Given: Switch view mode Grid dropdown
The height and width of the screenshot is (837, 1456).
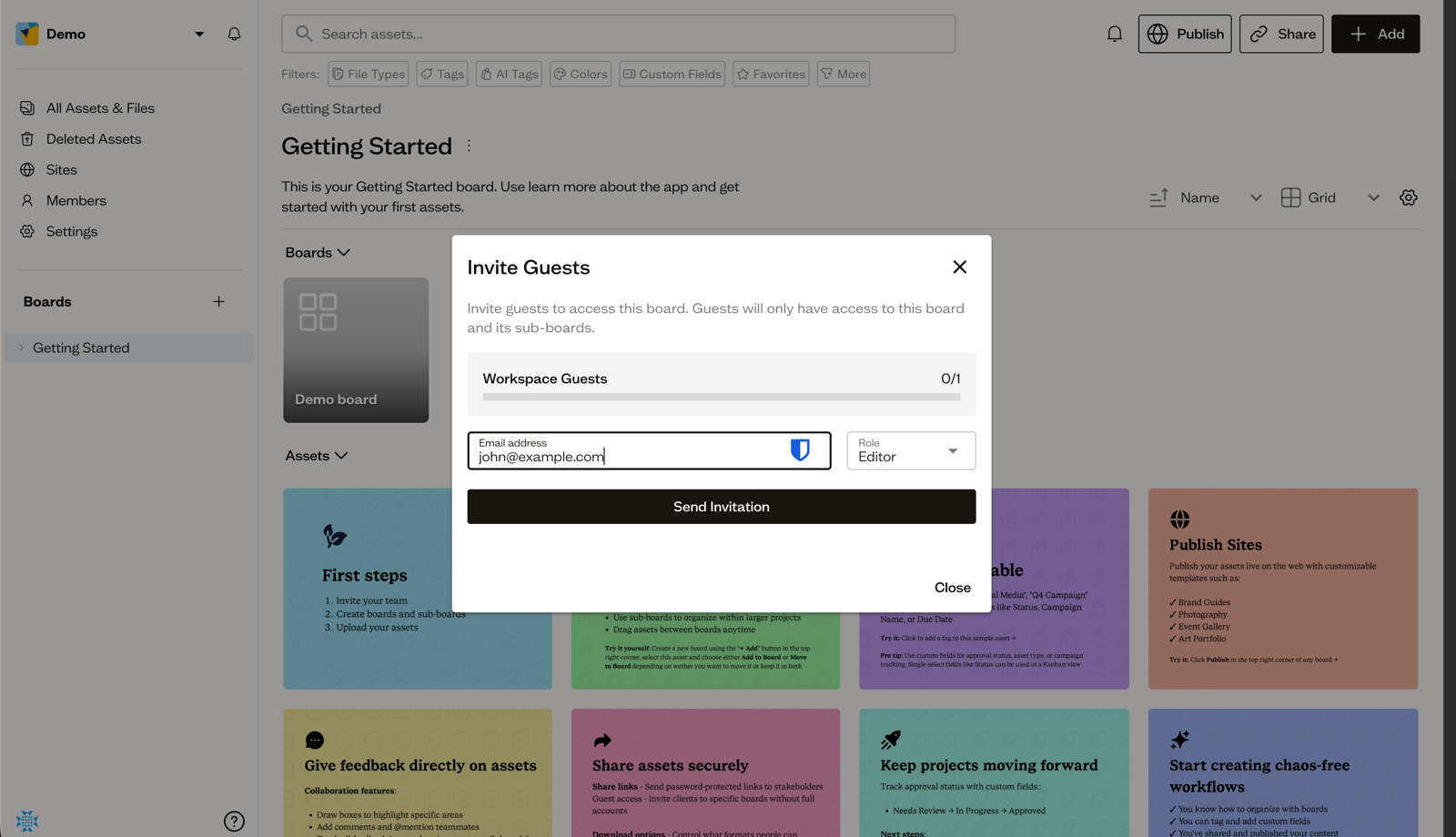Looking at the screenshot, I should 1330,197.
